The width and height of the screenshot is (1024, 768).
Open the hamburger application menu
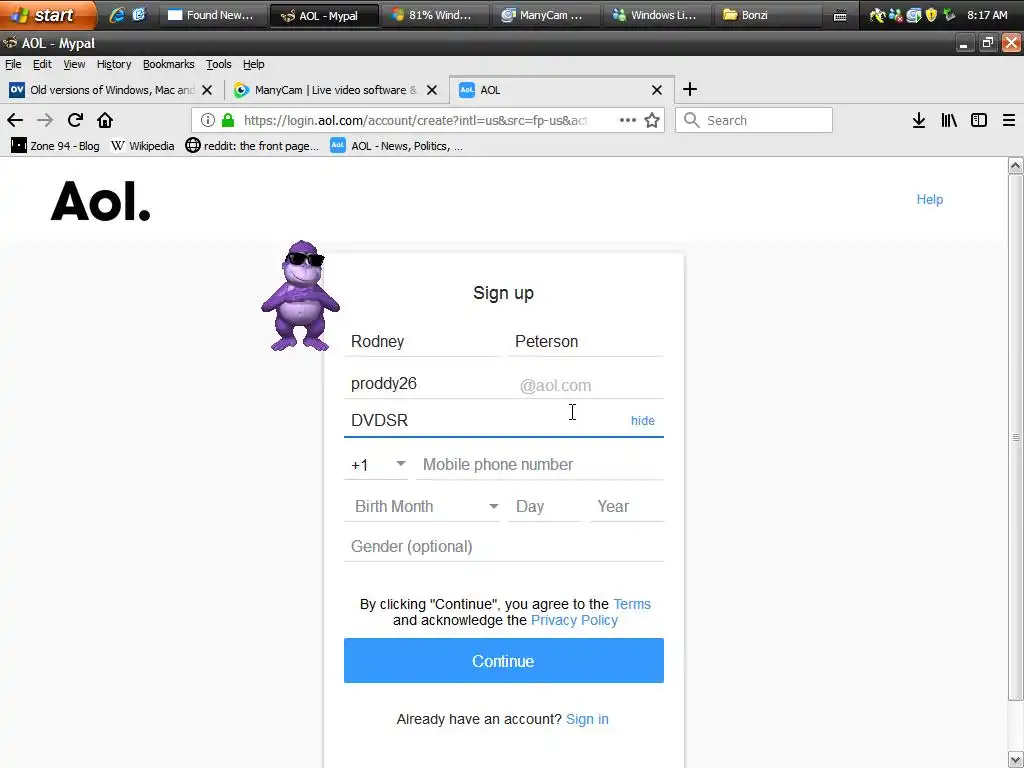[1009, 120]
